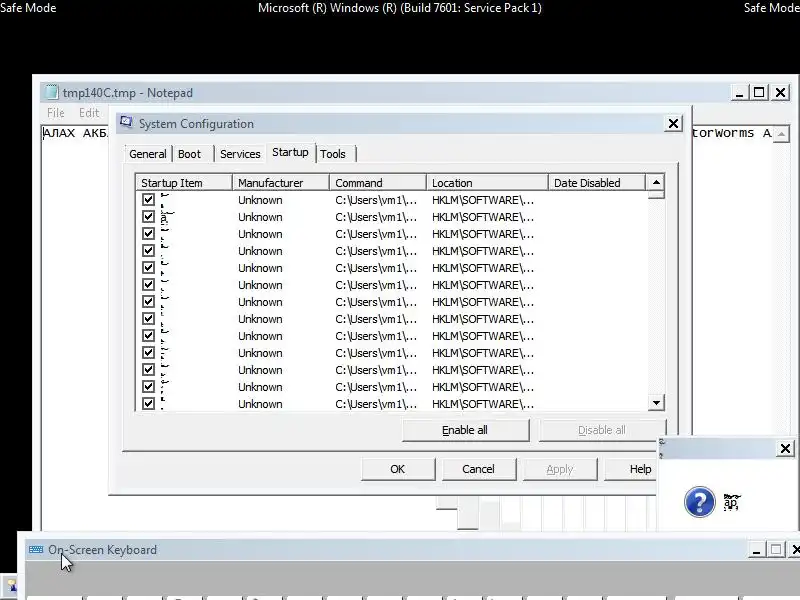
Task: Click Cancel in System Configuration
Action: coord(479,469)
